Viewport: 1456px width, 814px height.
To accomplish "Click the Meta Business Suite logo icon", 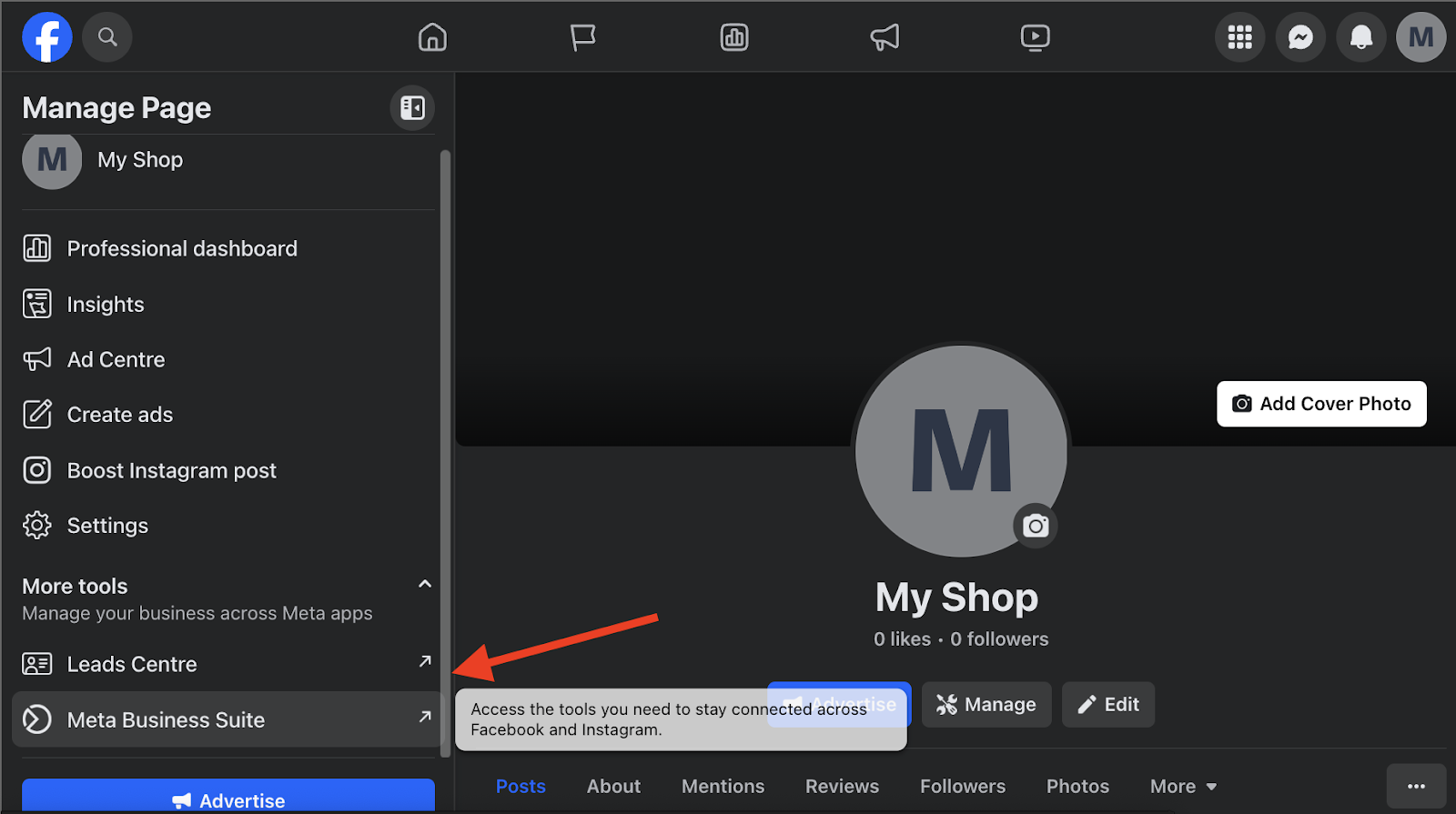I will pos(37,719).
